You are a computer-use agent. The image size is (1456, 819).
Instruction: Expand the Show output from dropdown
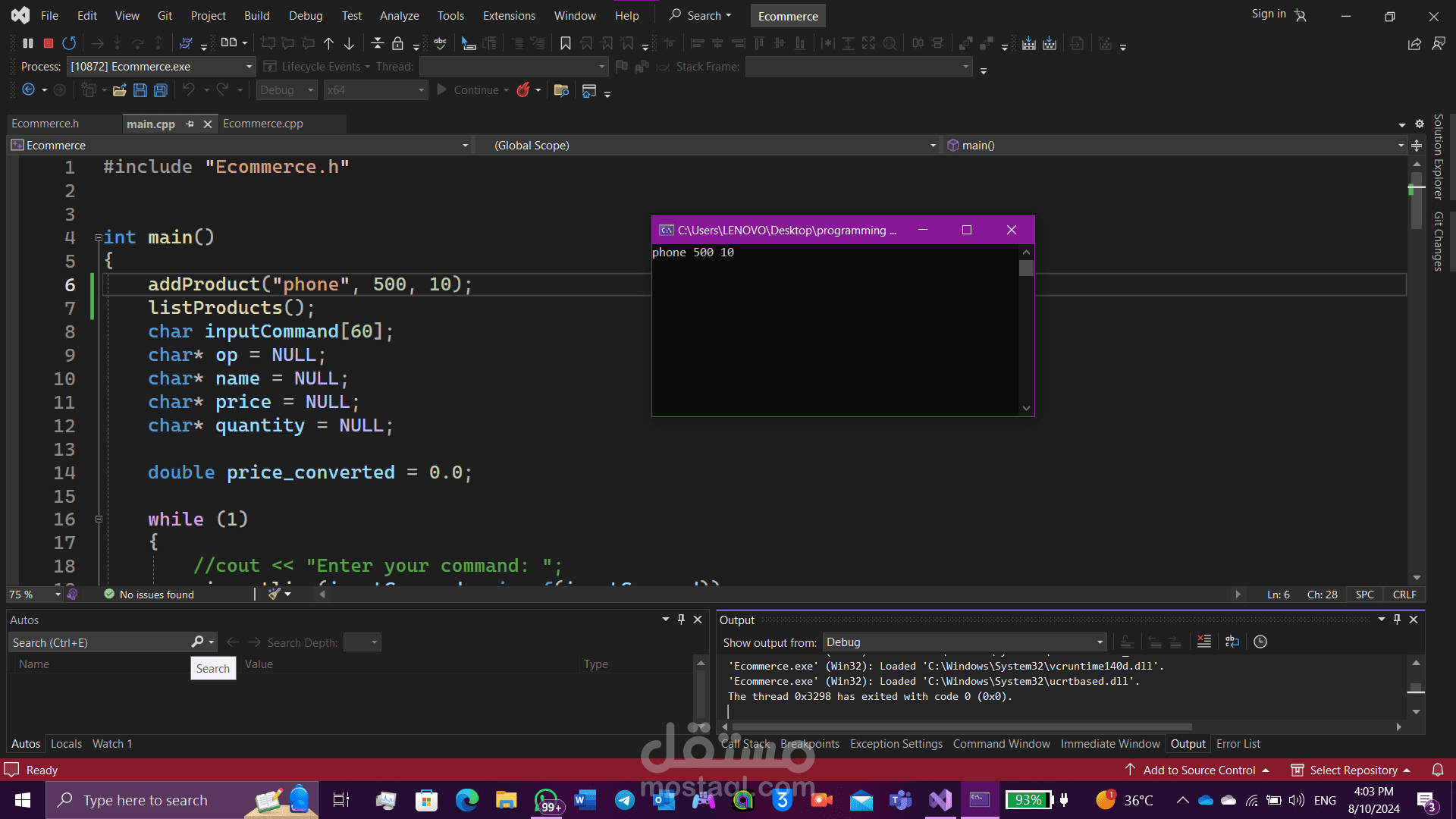(1100, 642)
